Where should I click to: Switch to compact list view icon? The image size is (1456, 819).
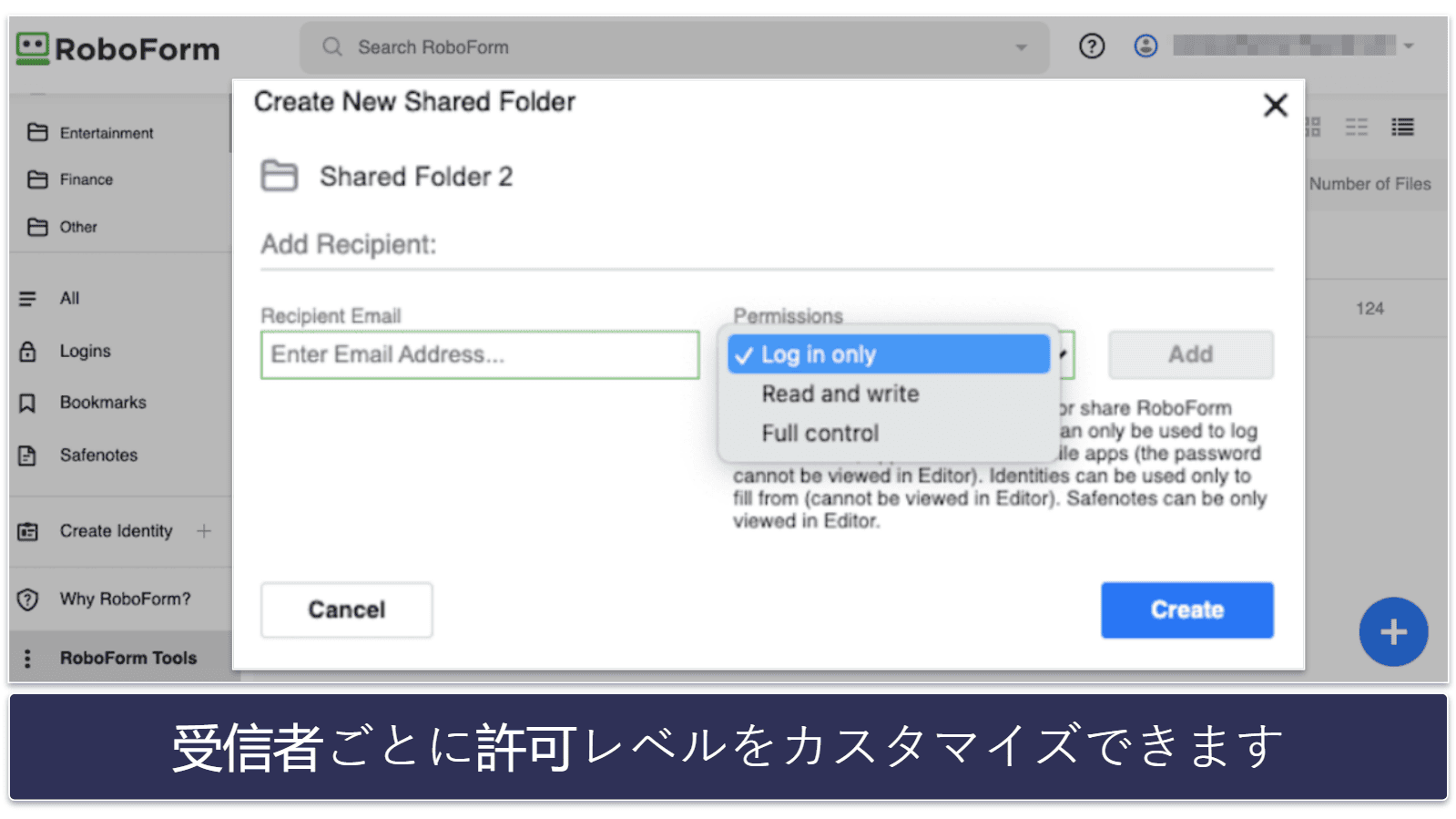click(x=1357, y=127)
